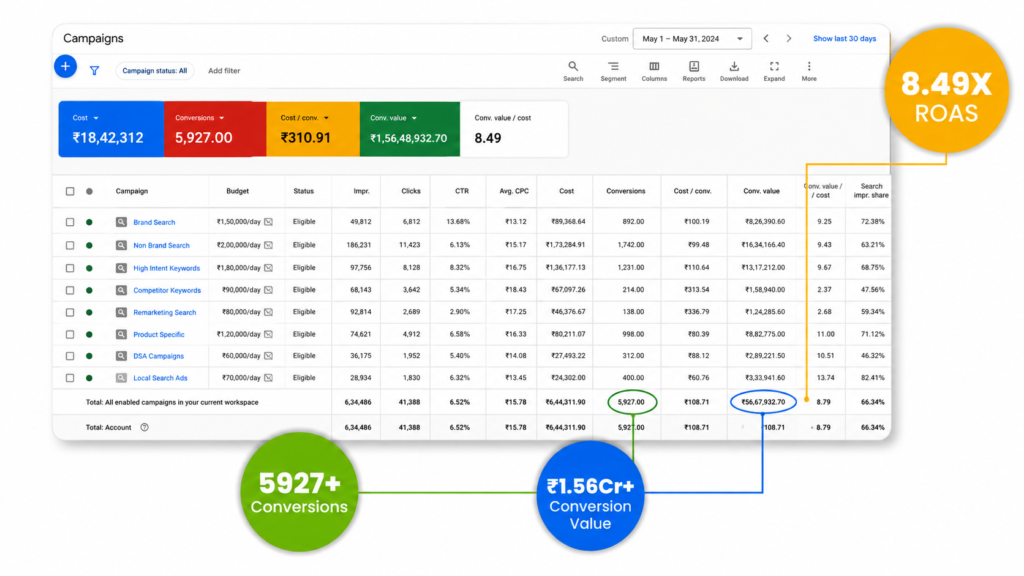1024x576 pixels.
Task: Sort by the Status column header
Action: pyautogui.click(x=304, y=191)
